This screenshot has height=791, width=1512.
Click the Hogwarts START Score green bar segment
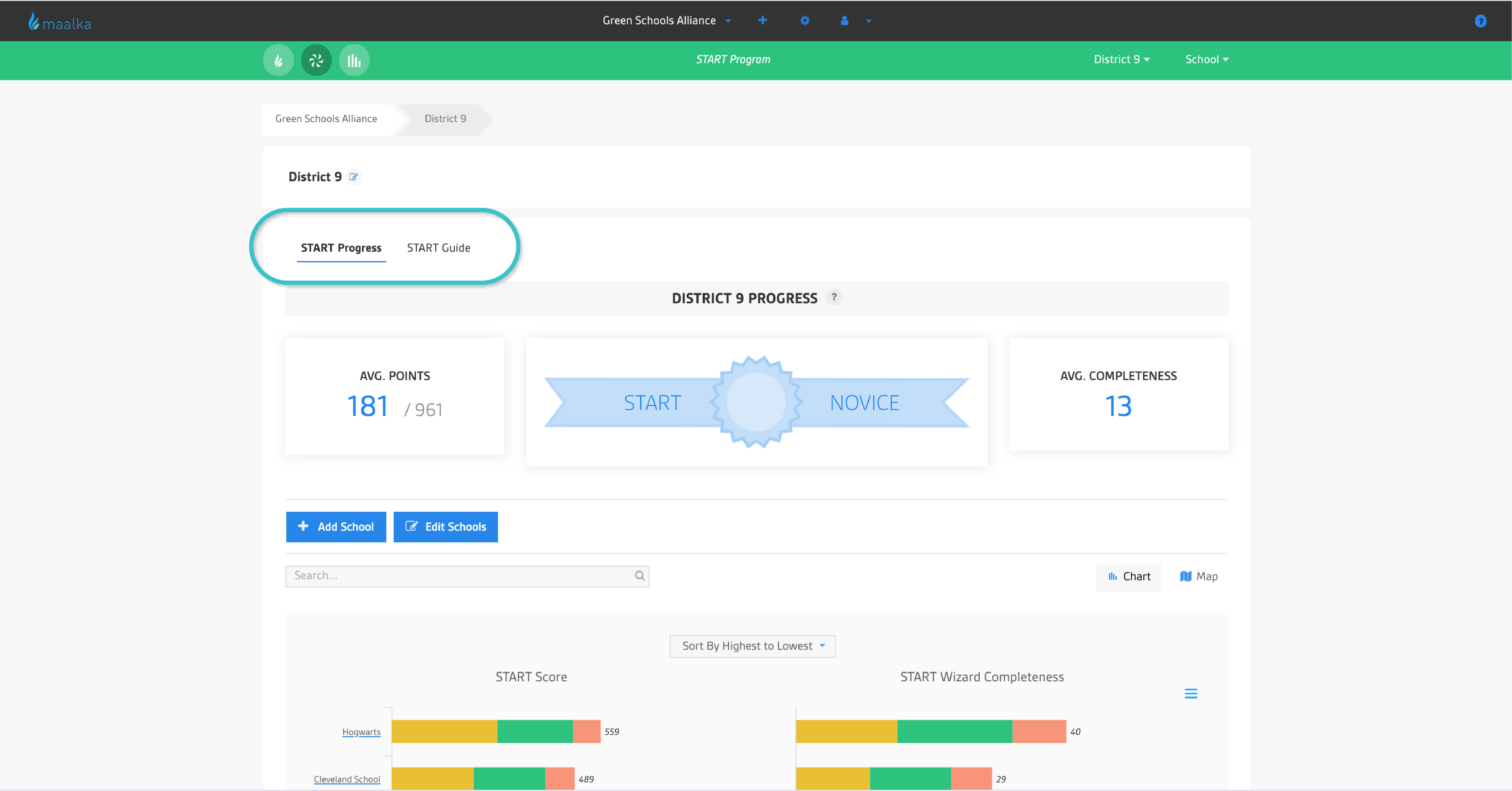click(x=535, y=731)
